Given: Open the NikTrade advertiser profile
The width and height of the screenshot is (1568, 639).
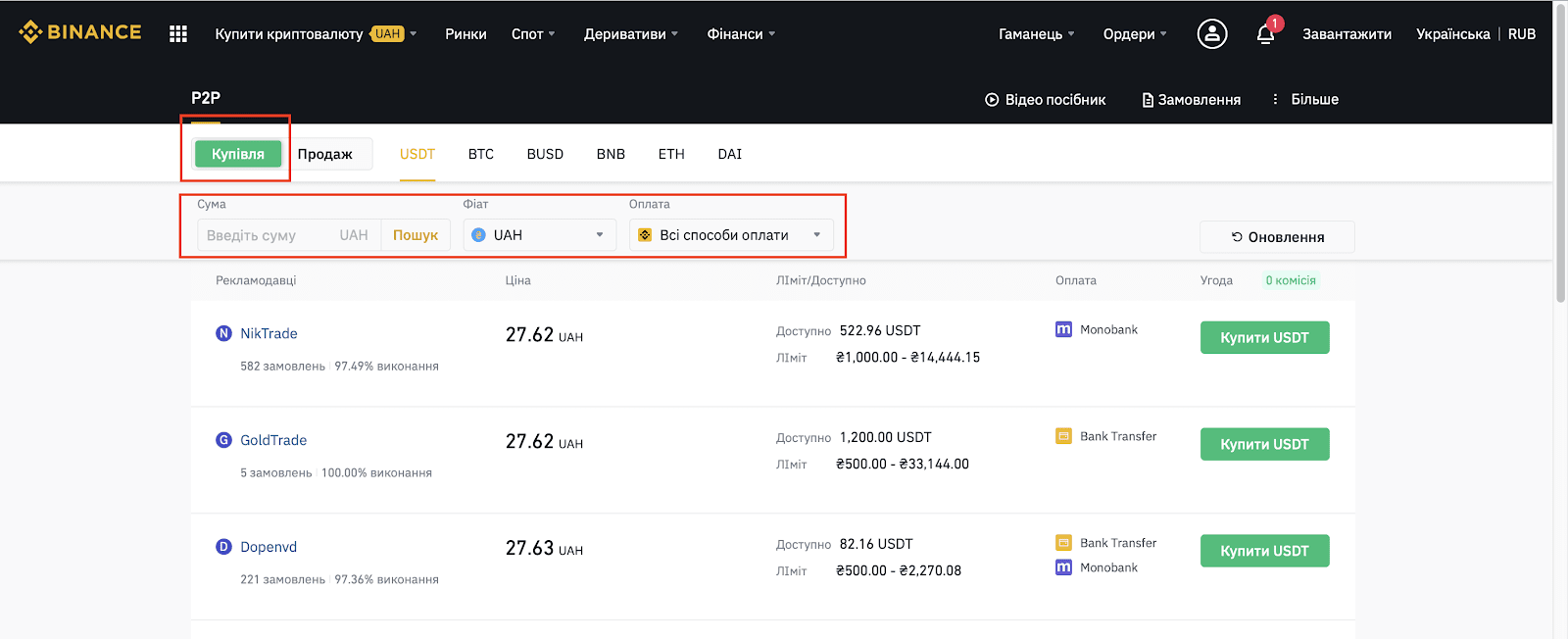Looking at the screenshot, I should [x=269, y=333].
